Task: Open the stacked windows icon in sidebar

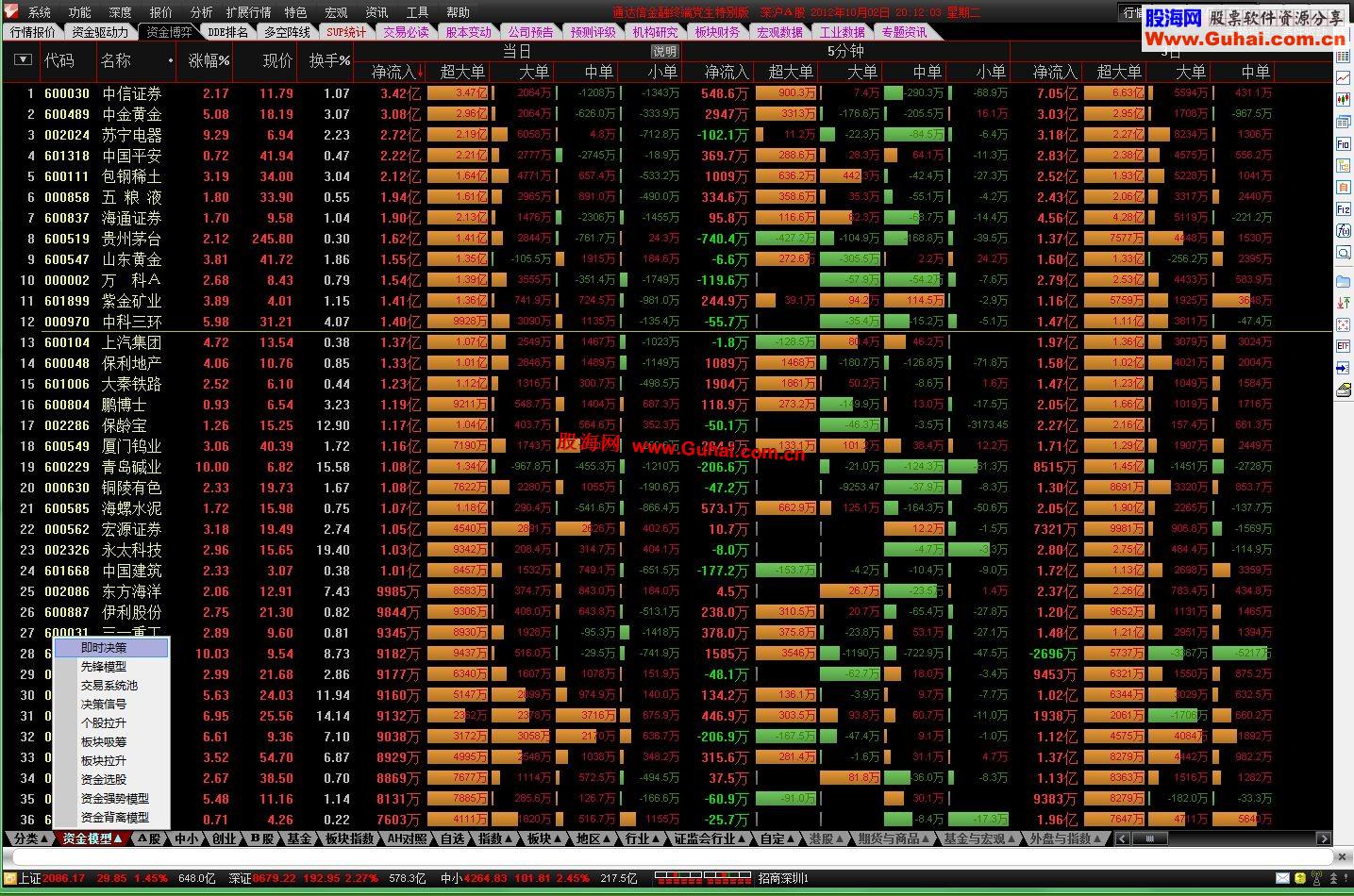Action: click(x=1344, y=122)
